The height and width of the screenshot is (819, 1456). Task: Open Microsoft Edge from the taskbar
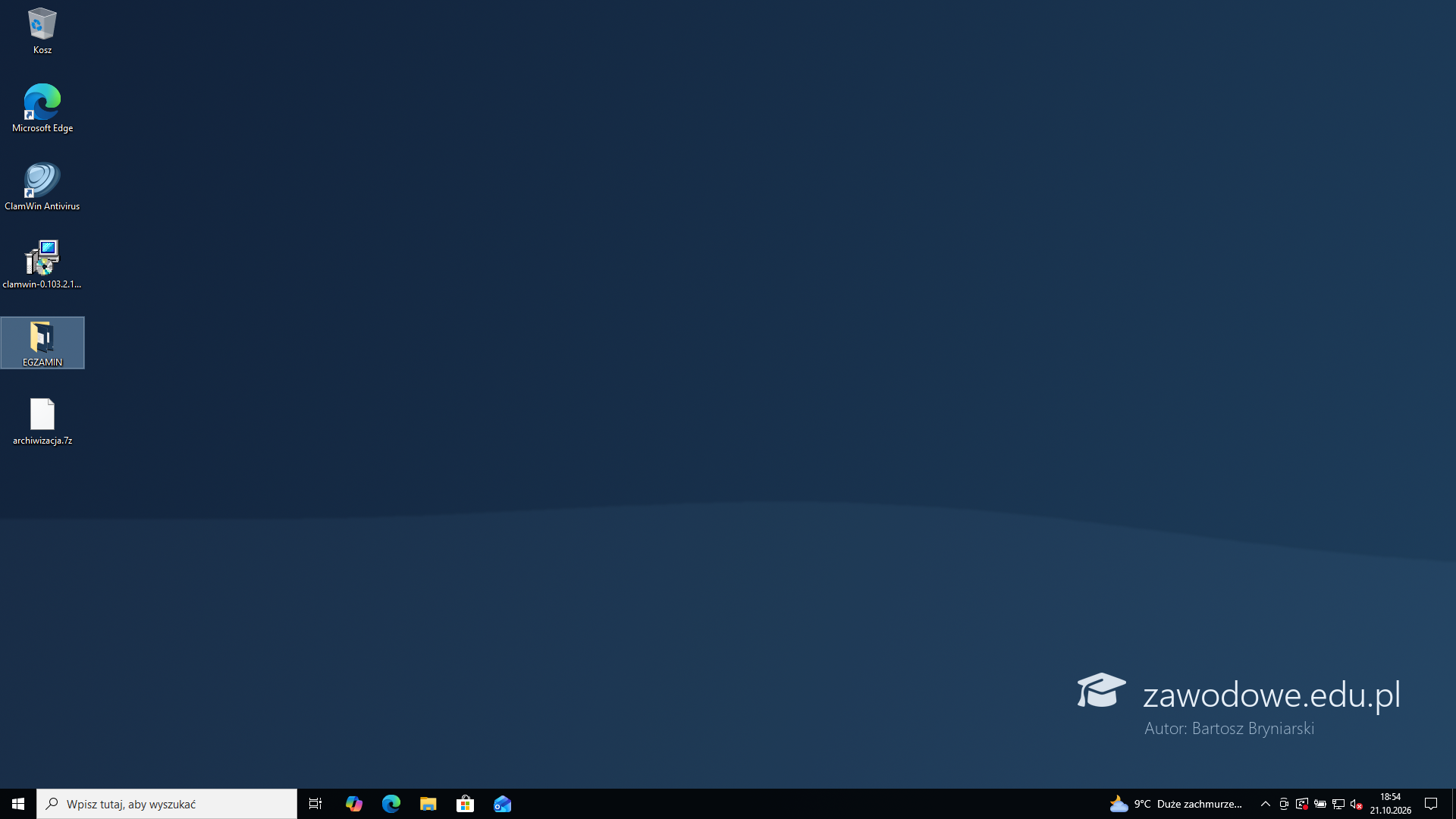click(391, 804)
